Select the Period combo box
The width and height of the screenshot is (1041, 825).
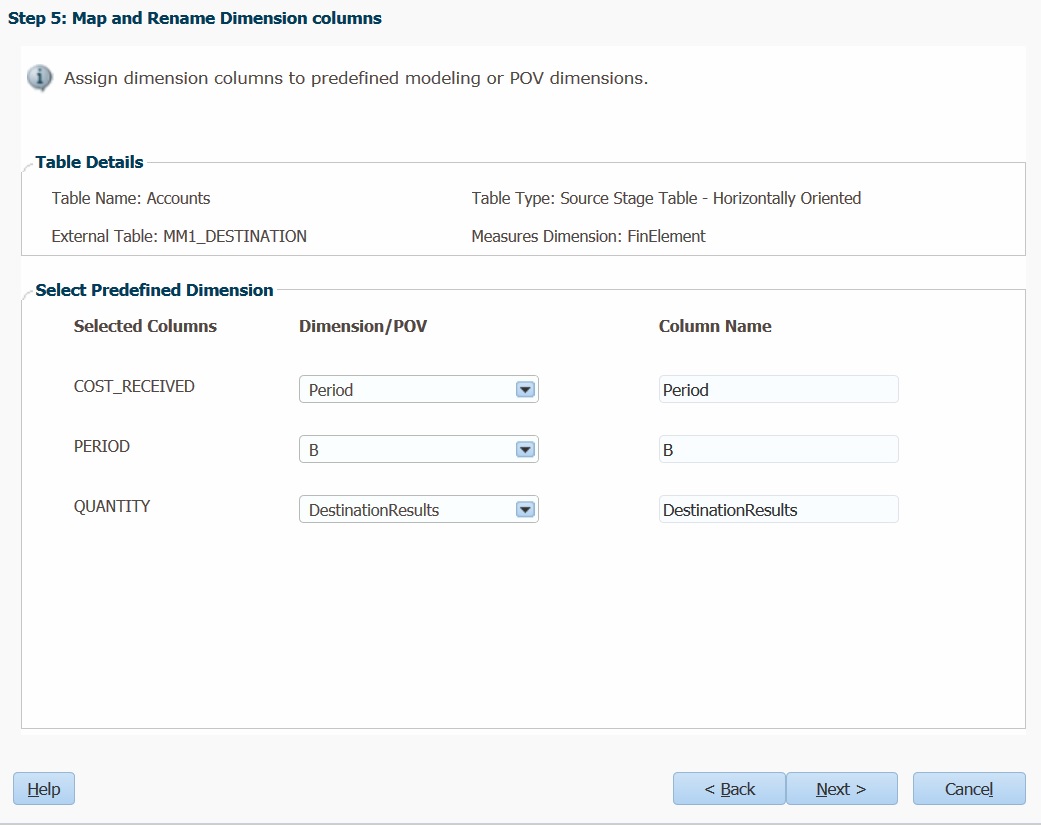[x=419, y=390]
